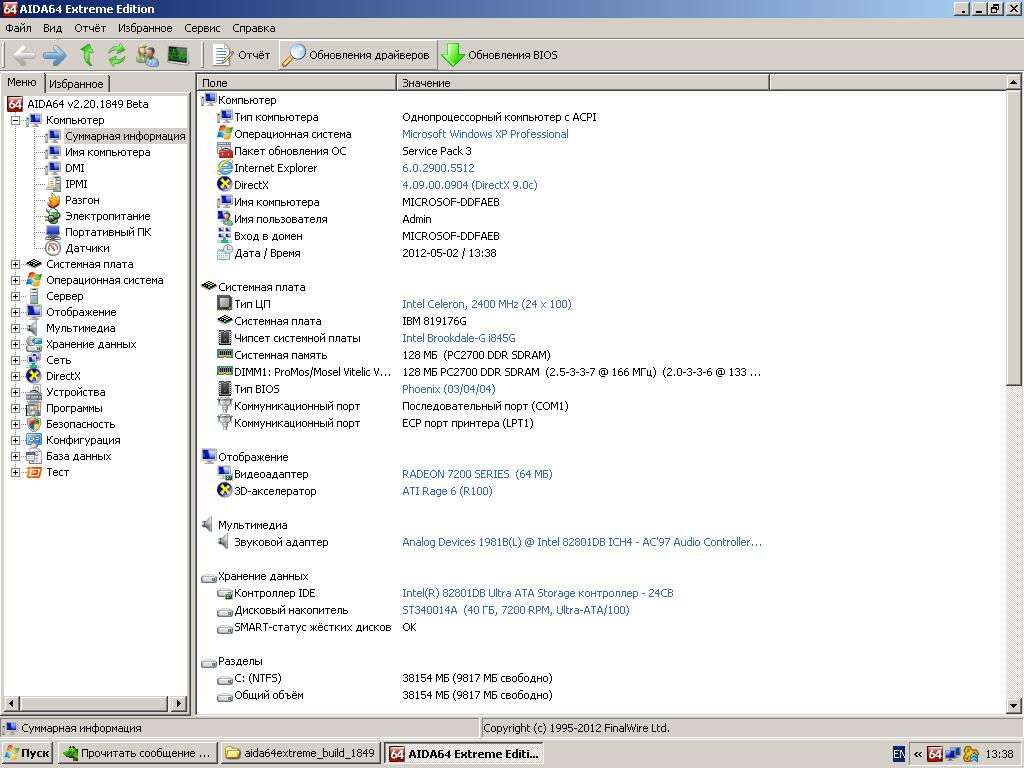Click the green Refresh toolbar icon
This screenshot has height=768, width=1024.
point(117,56)
